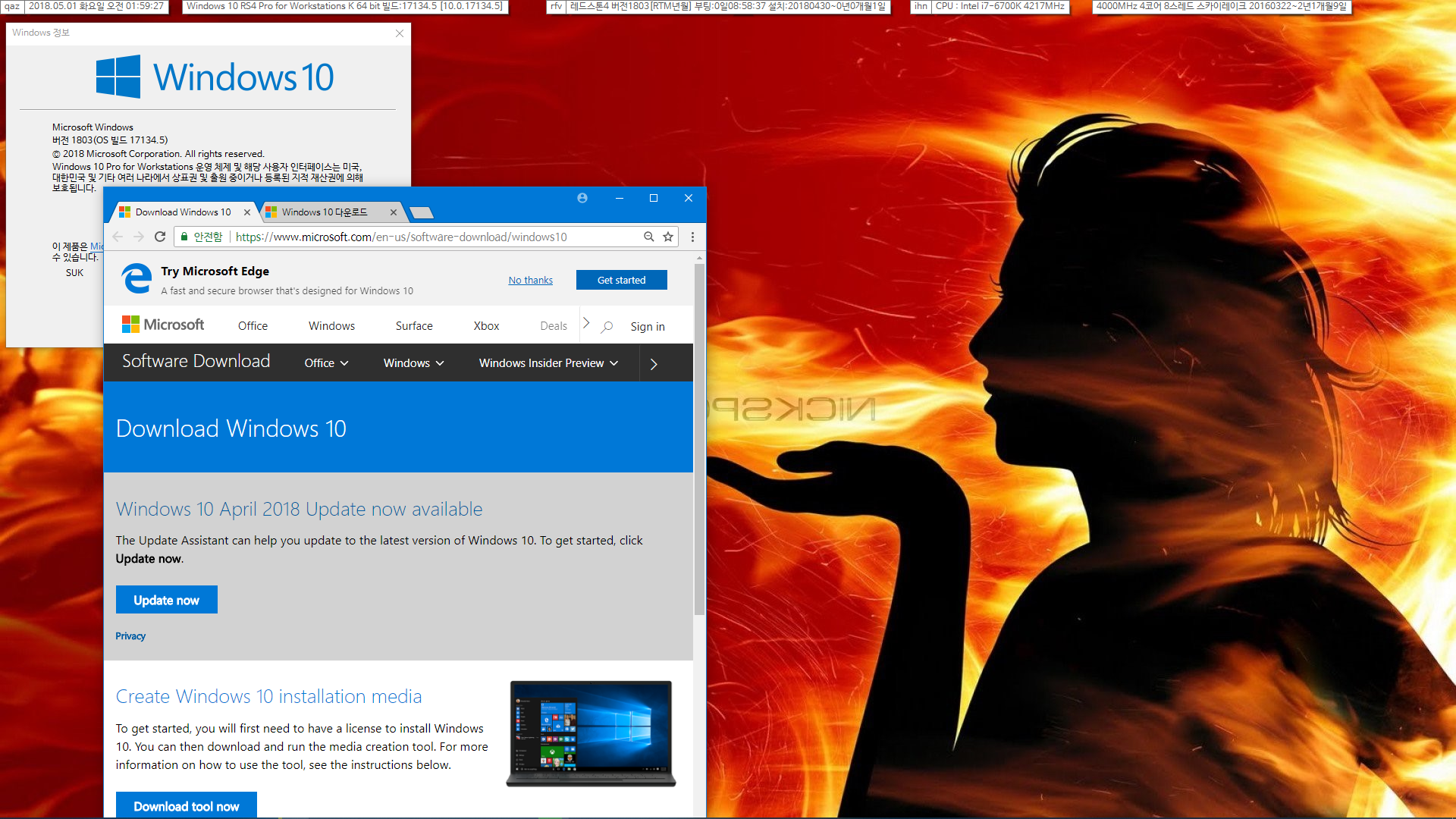
Task: Minimize the Chrome window
Action: (x=620, y=198)
